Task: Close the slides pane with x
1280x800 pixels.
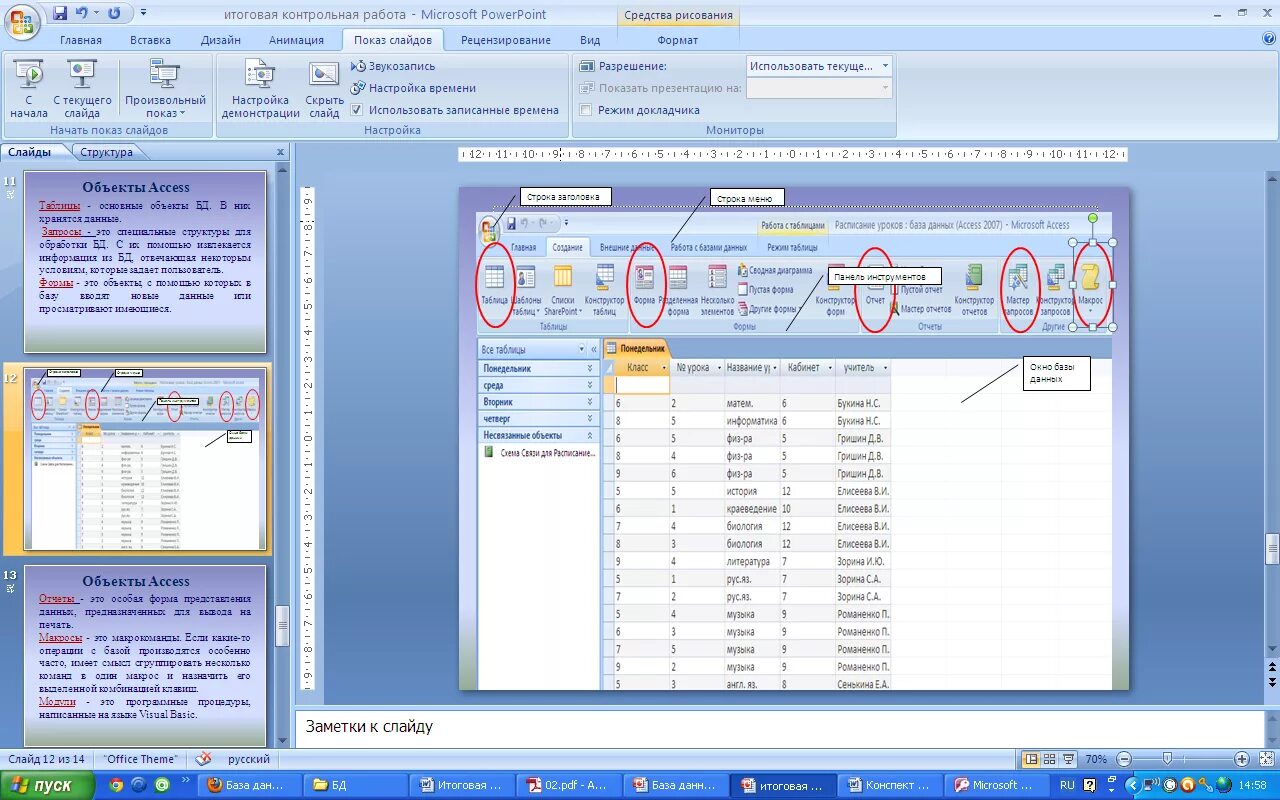Action: [x=281, y=152]
